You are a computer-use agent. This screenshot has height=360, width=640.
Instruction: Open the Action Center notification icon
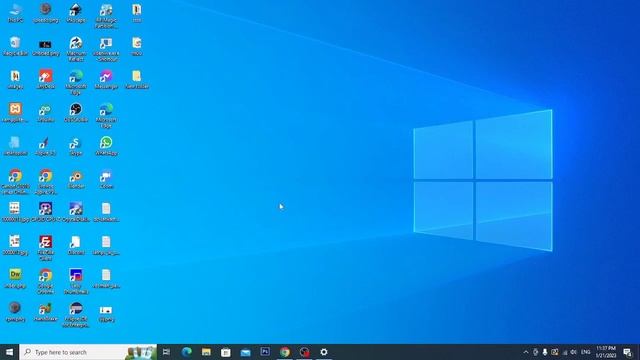tap(627, 352)
